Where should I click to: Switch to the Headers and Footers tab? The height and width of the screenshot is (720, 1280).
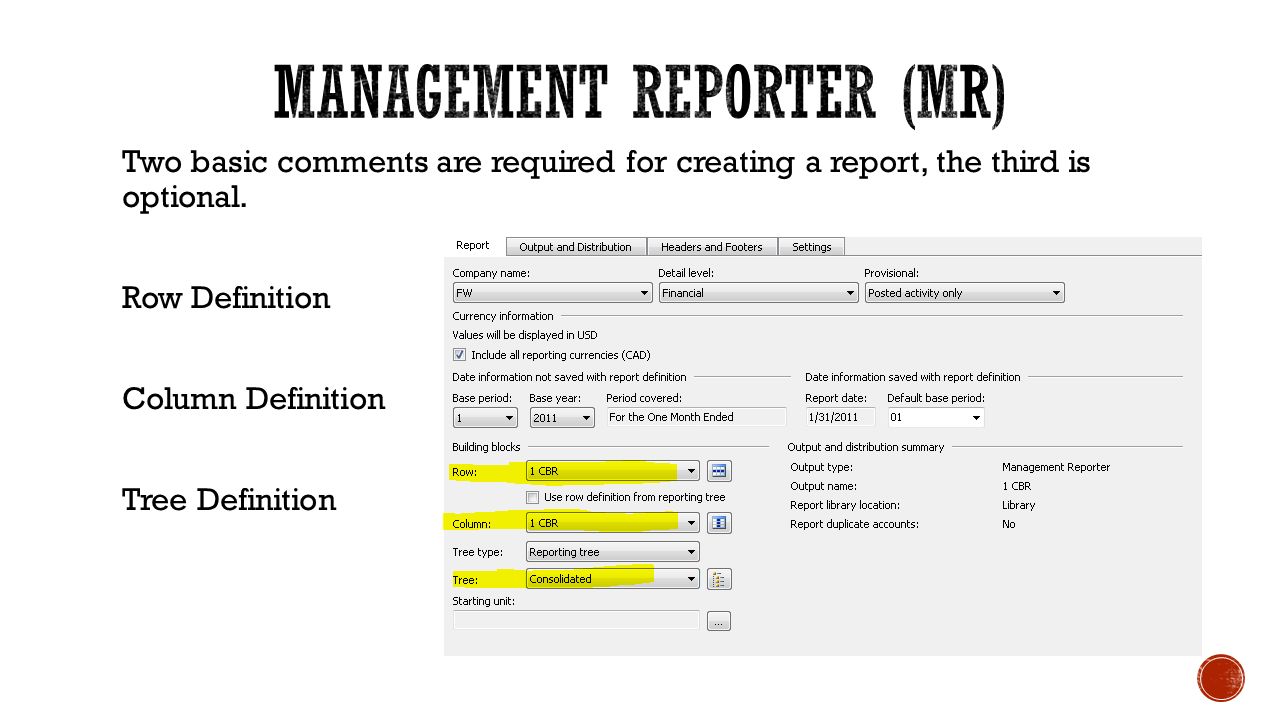coord(712,247)
